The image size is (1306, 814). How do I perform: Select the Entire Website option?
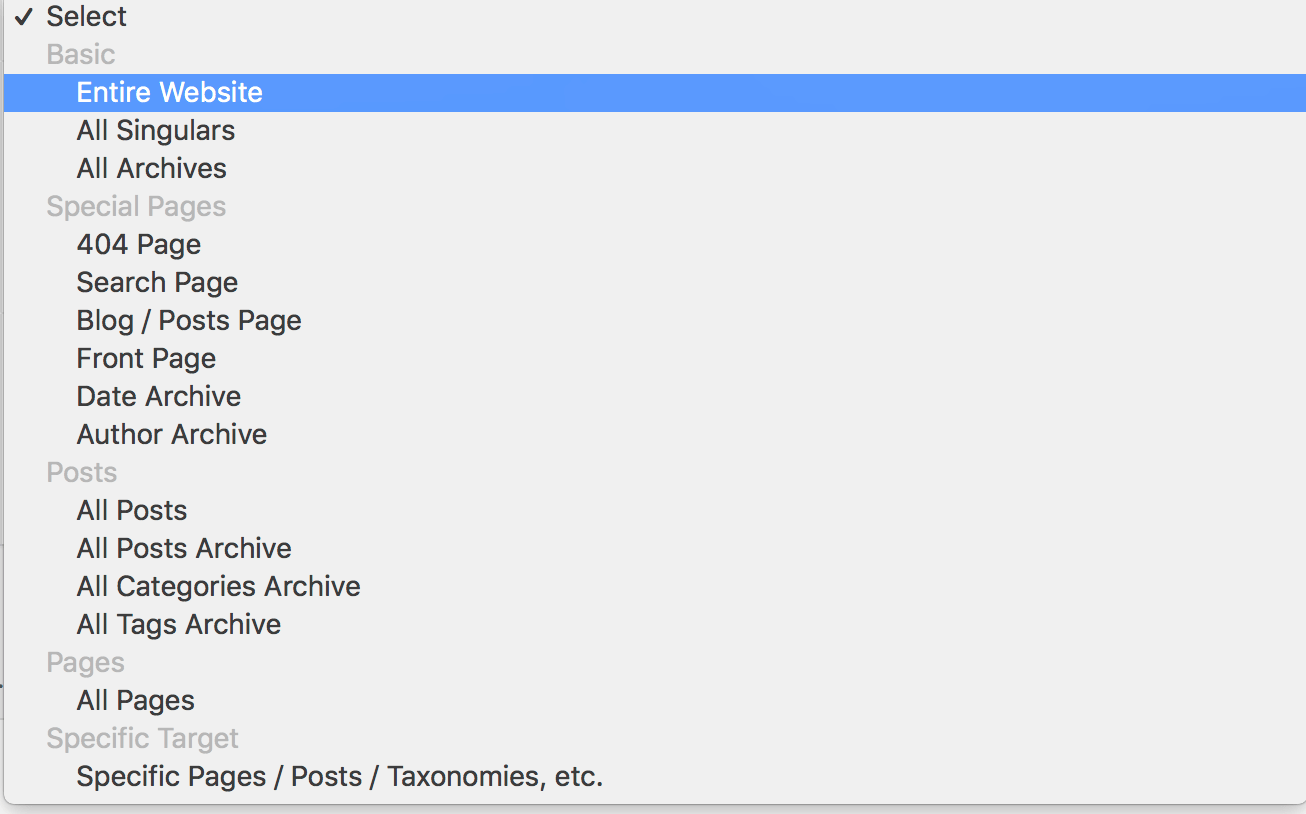[x=170, y=92]
